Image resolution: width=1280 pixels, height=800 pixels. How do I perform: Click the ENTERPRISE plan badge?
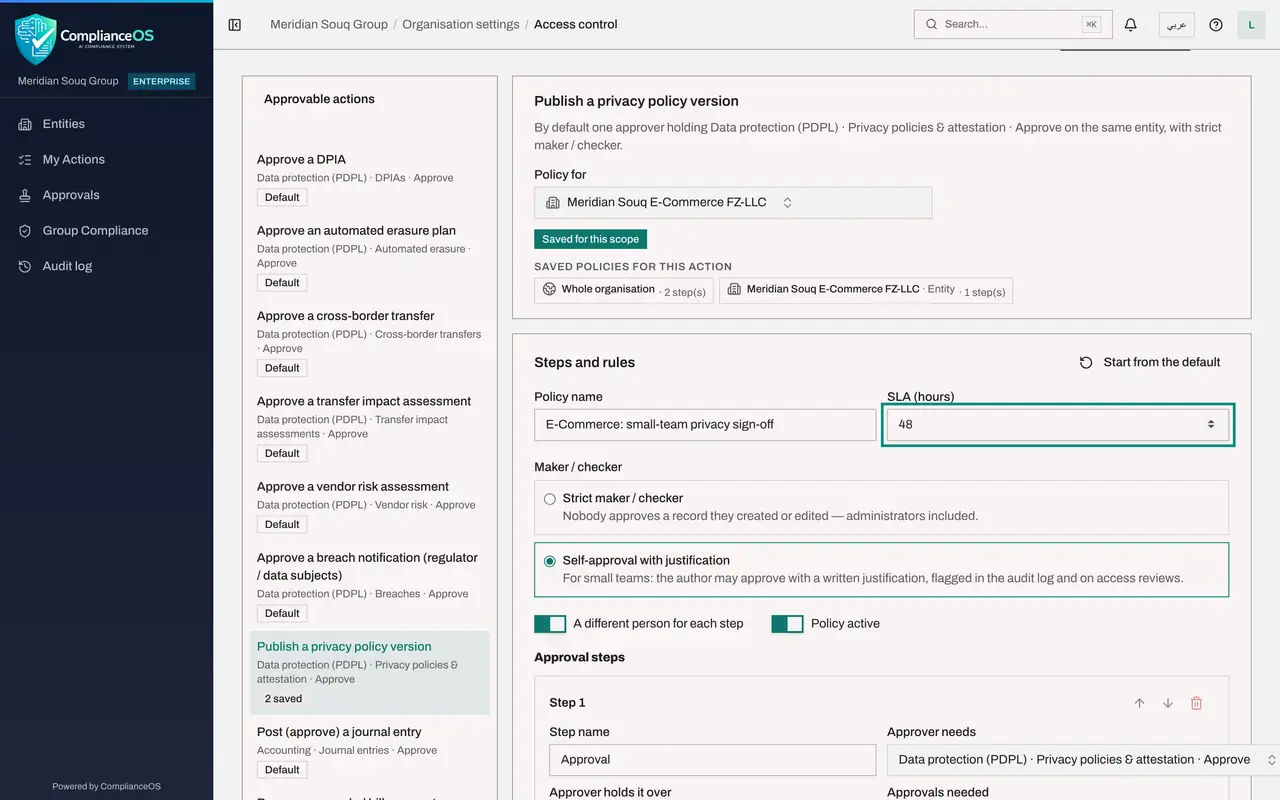(x=162, y=81)
